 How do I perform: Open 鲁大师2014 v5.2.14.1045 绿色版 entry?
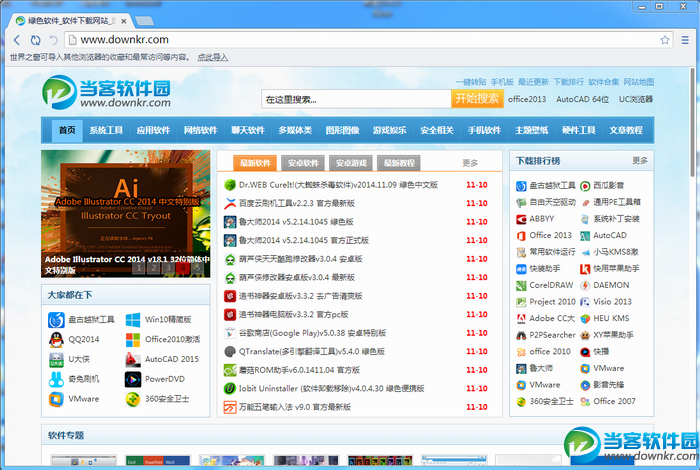point(296,222)
